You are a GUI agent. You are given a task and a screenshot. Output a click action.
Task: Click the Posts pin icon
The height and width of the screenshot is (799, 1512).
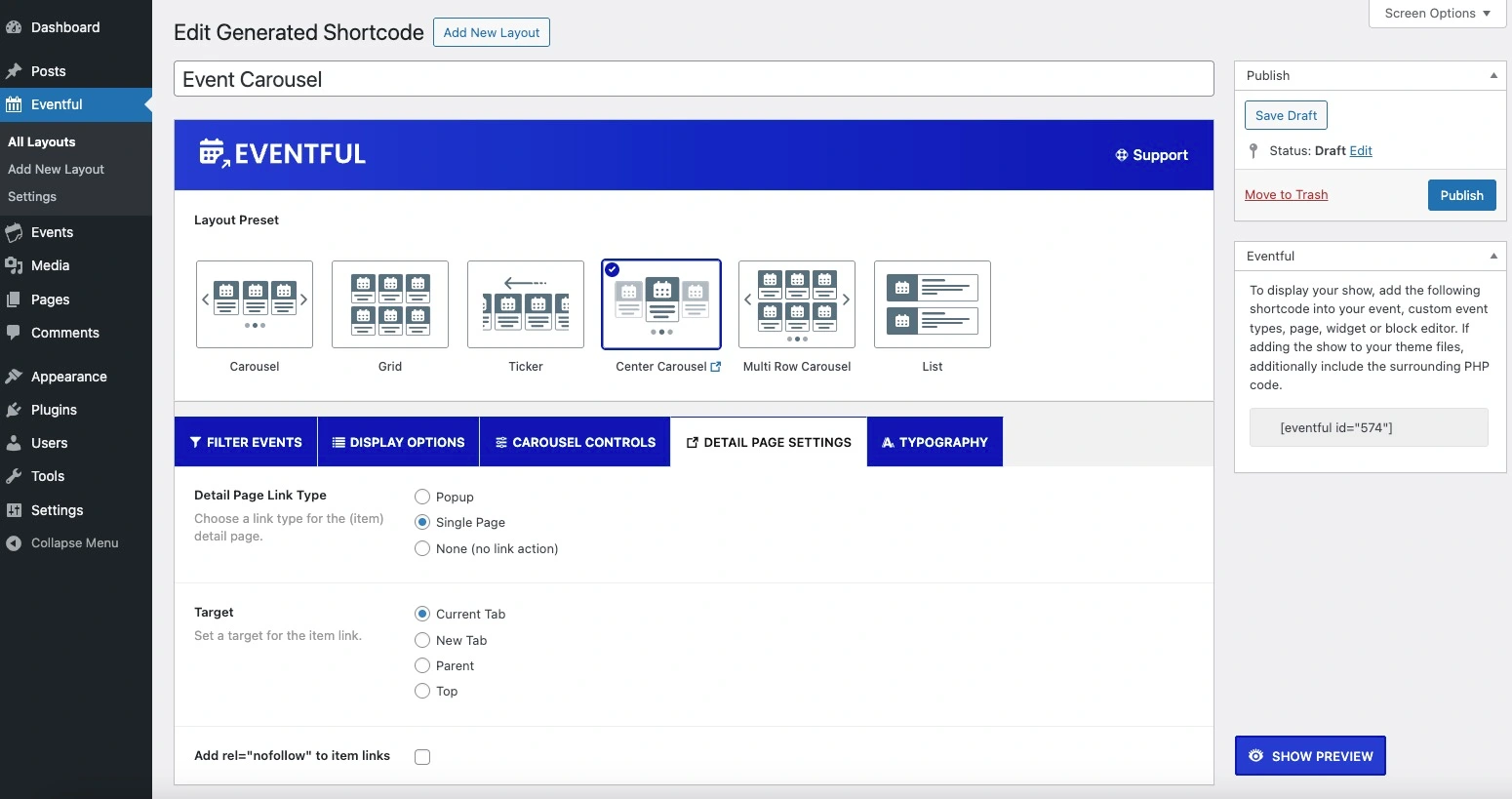(x=14, y=71)
